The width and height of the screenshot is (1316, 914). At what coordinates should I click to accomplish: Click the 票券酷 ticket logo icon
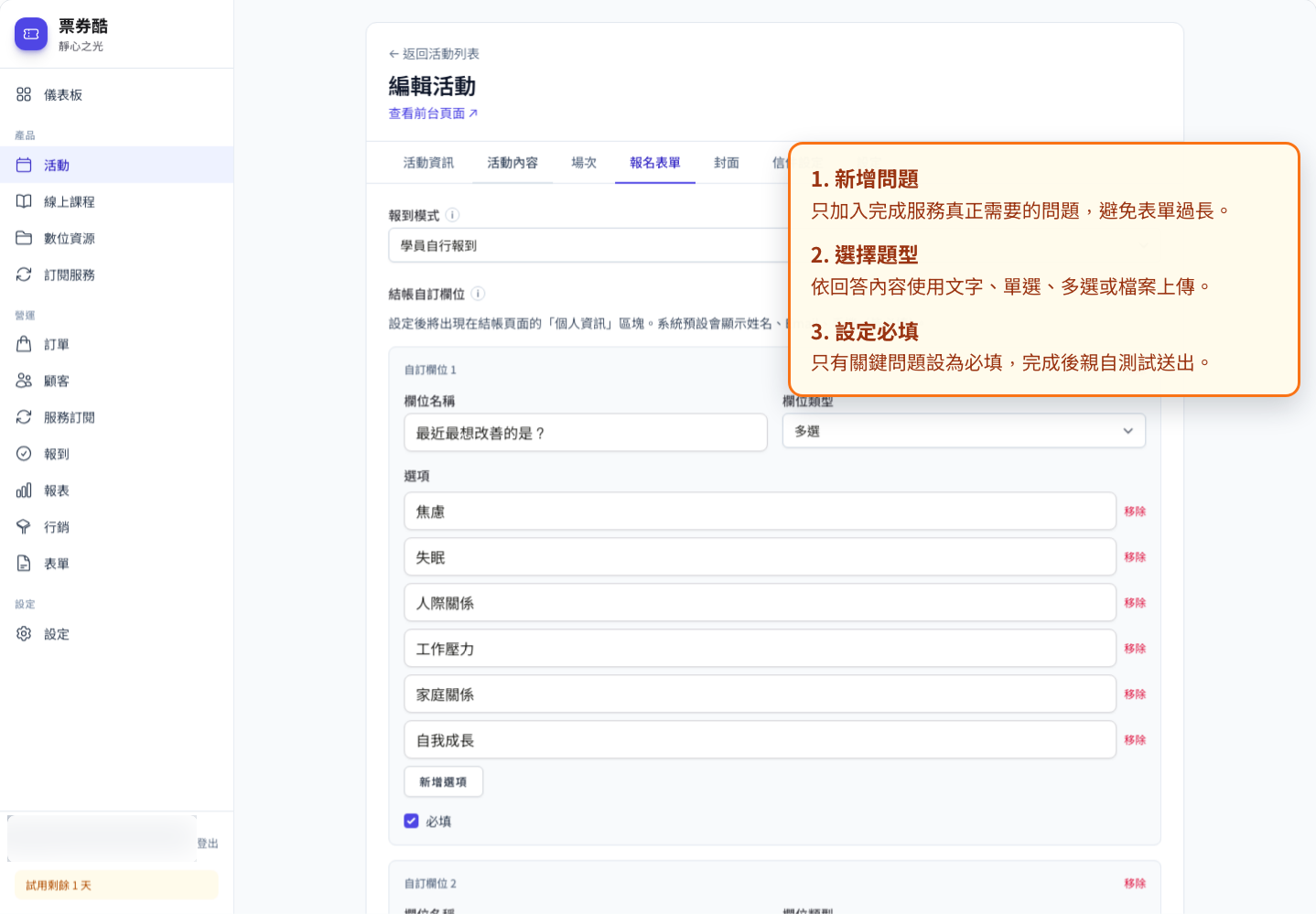[x=31, y=34]
